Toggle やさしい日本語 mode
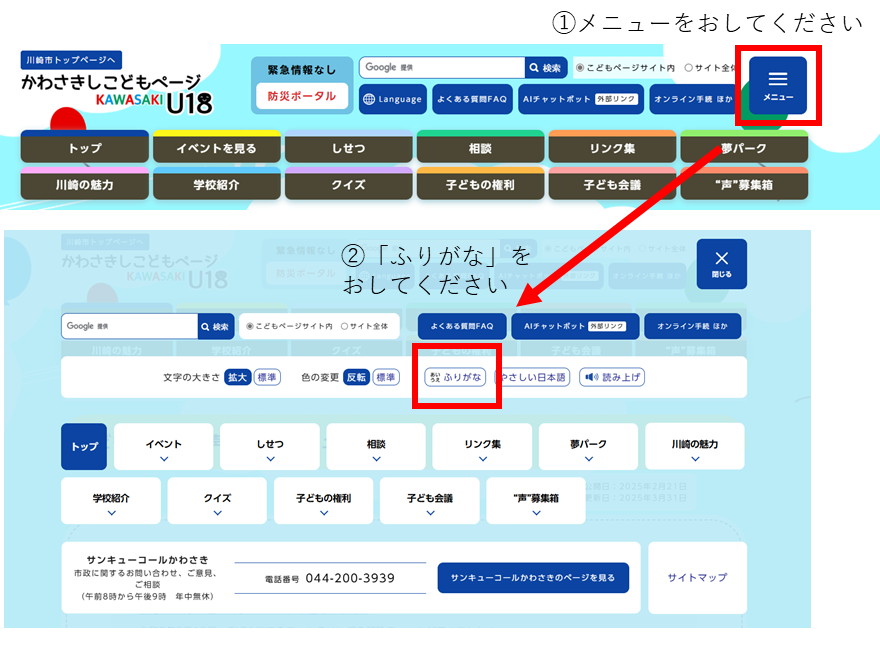 point(533,377)
